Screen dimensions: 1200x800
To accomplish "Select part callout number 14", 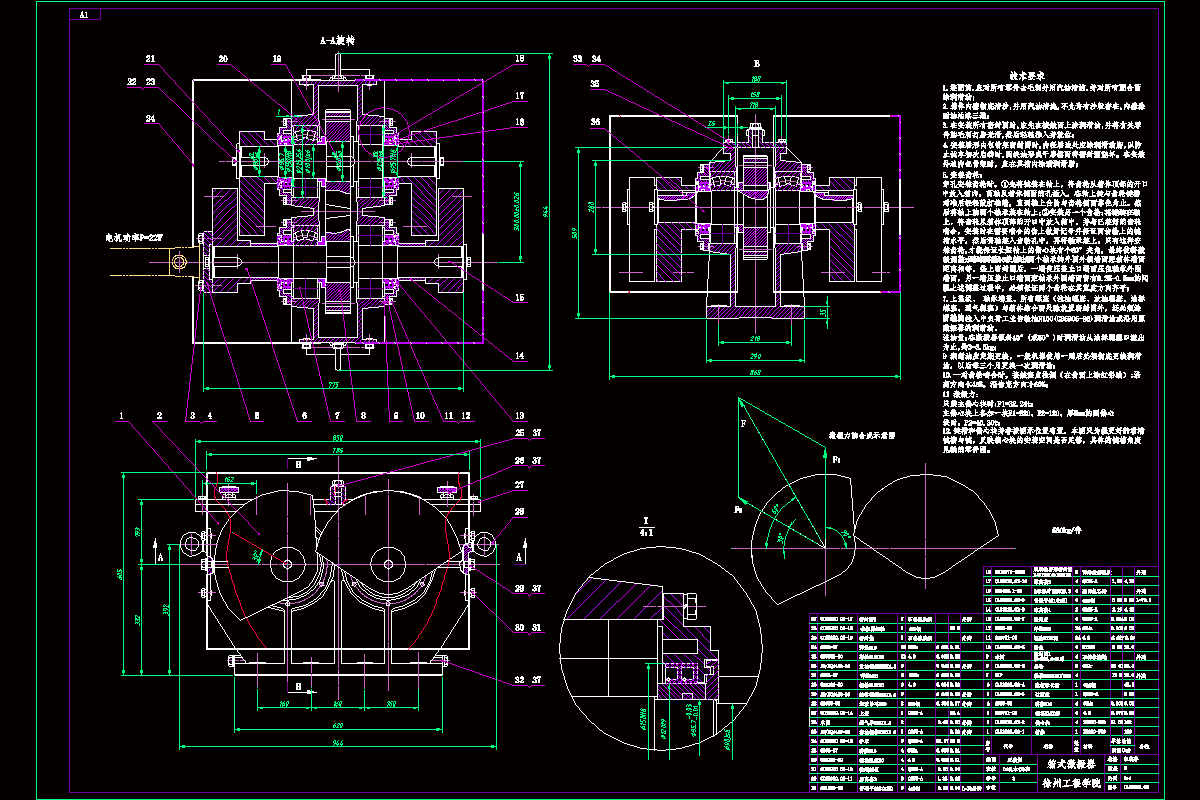I will (x=520, y=355).
